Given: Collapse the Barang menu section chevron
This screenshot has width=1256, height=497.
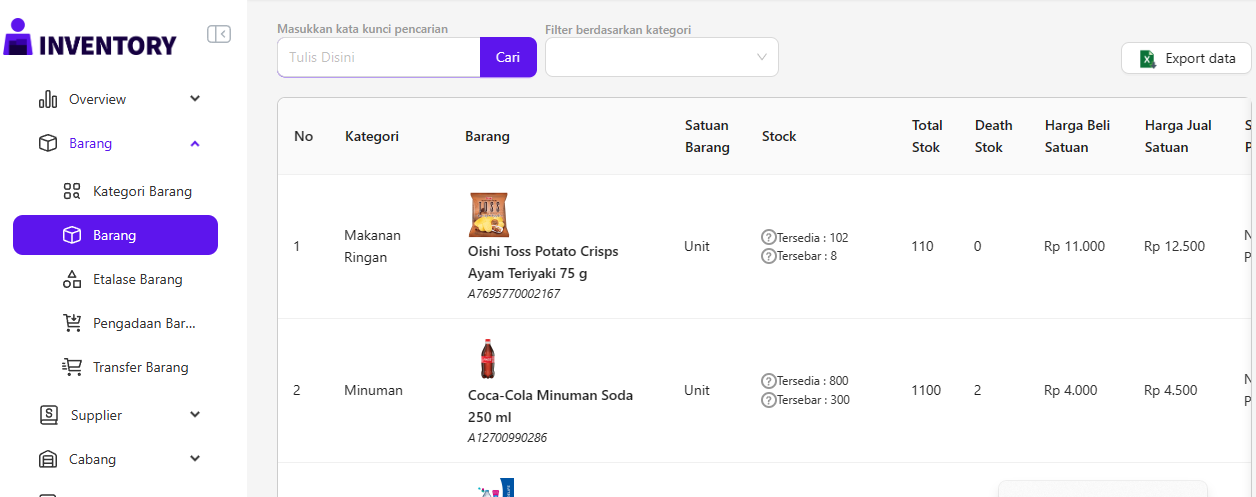Looking at the screenshot, I should (x=195, y=143).
